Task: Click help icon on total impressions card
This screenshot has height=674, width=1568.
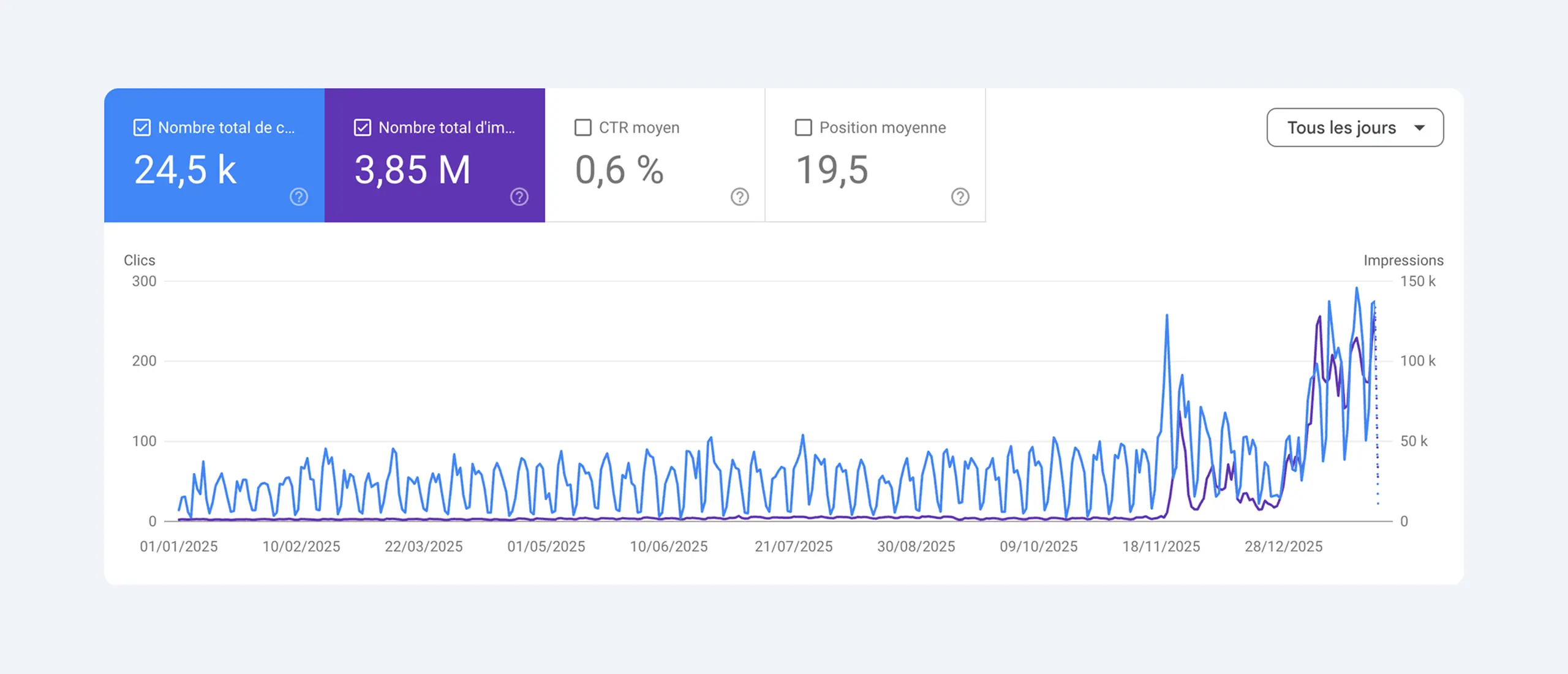Action: click(x=519, y=197)
